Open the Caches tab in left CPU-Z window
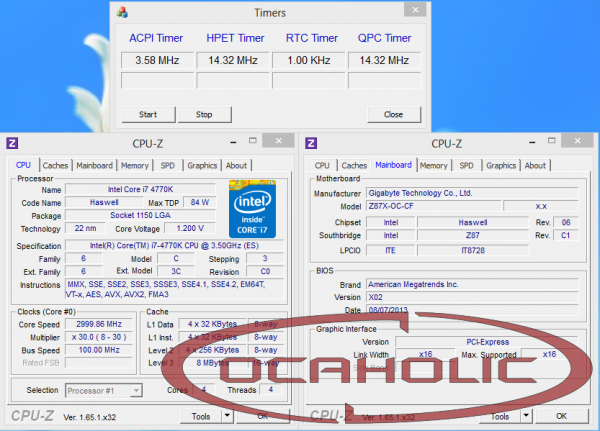This screenshot has width=600, height=431. point(55,166)
